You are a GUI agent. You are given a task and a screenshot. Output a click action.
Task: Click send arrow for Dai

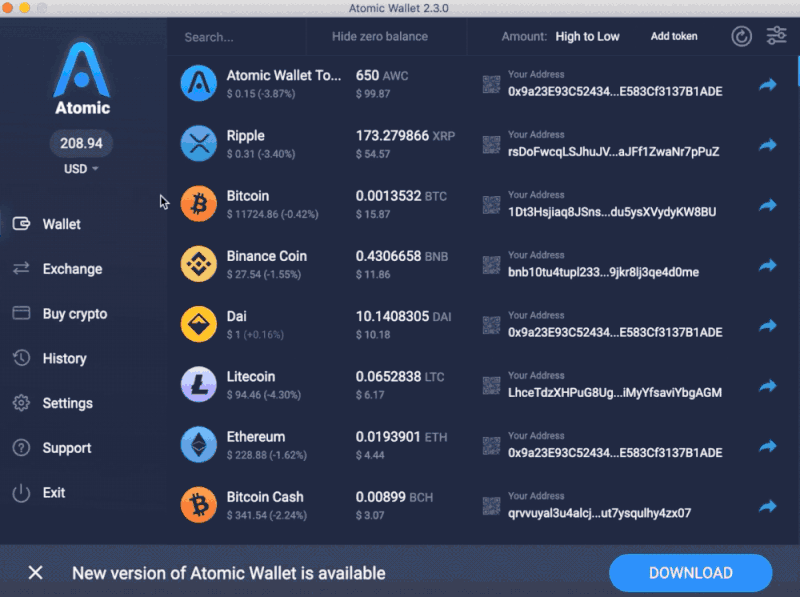point(767,326)
